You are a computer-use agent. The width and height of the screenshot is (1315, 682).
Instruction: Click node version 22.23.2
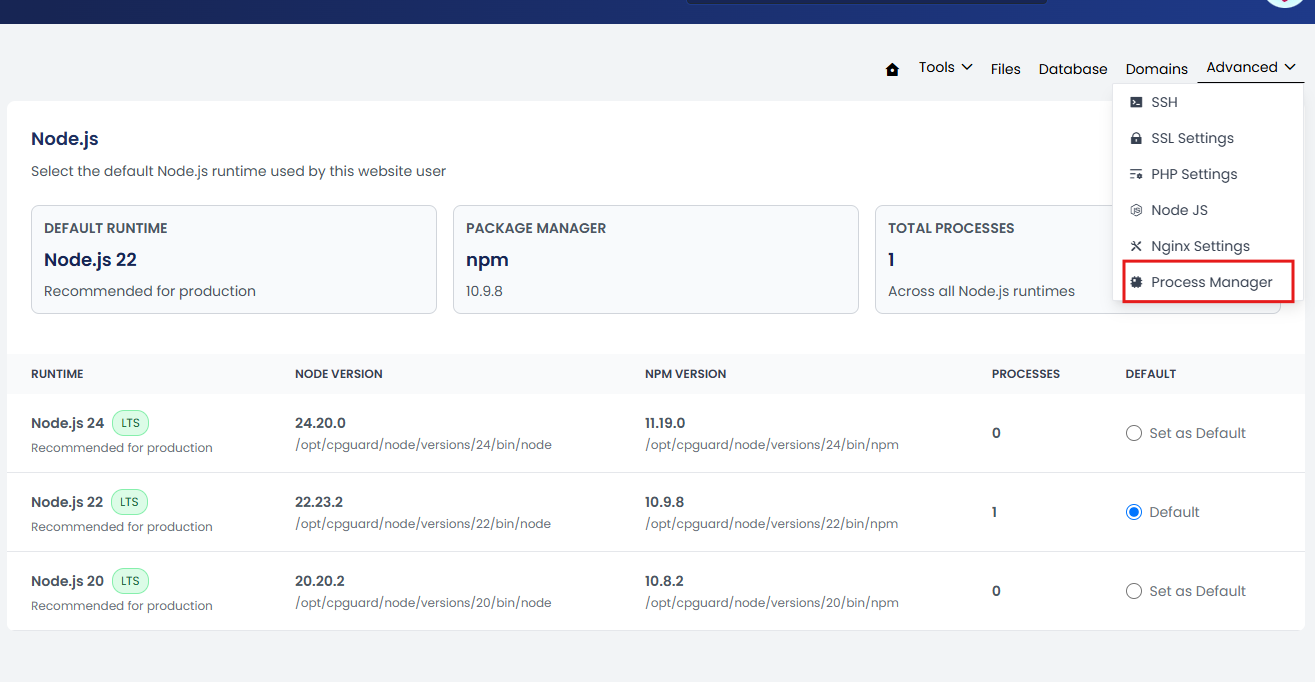pyautogui.click(x=319, y=502)
